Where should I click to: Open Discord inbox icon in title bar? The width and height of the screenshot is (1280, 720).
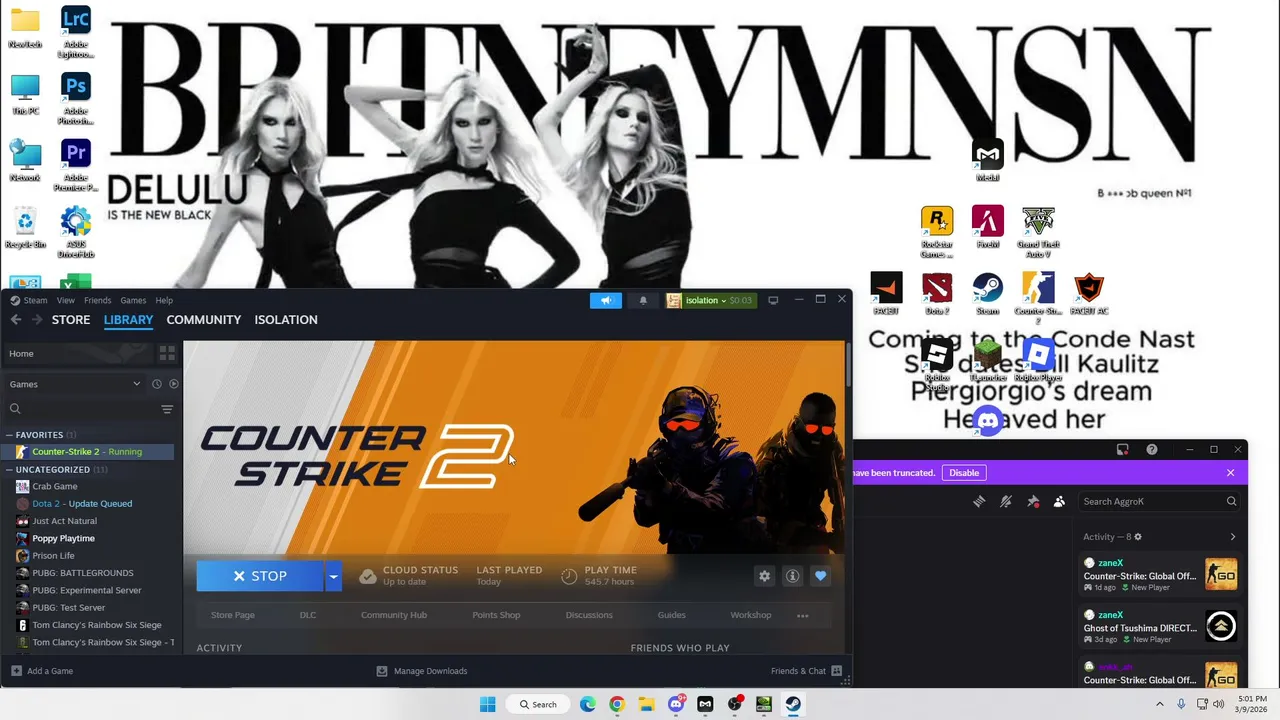tap(1123, 450)
